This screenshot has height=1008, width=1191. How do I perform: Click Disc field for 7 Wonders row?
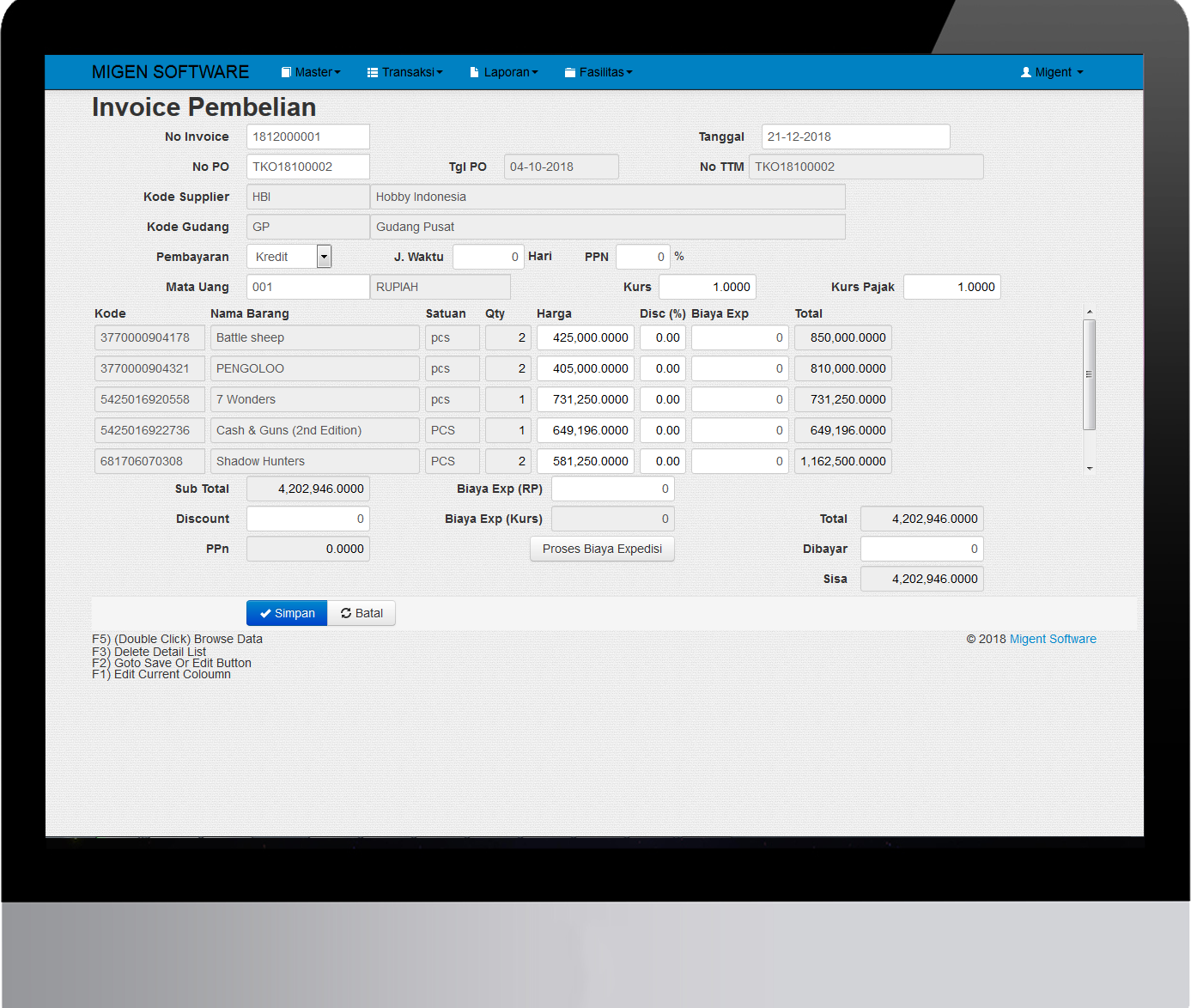[x=663, y=399]
